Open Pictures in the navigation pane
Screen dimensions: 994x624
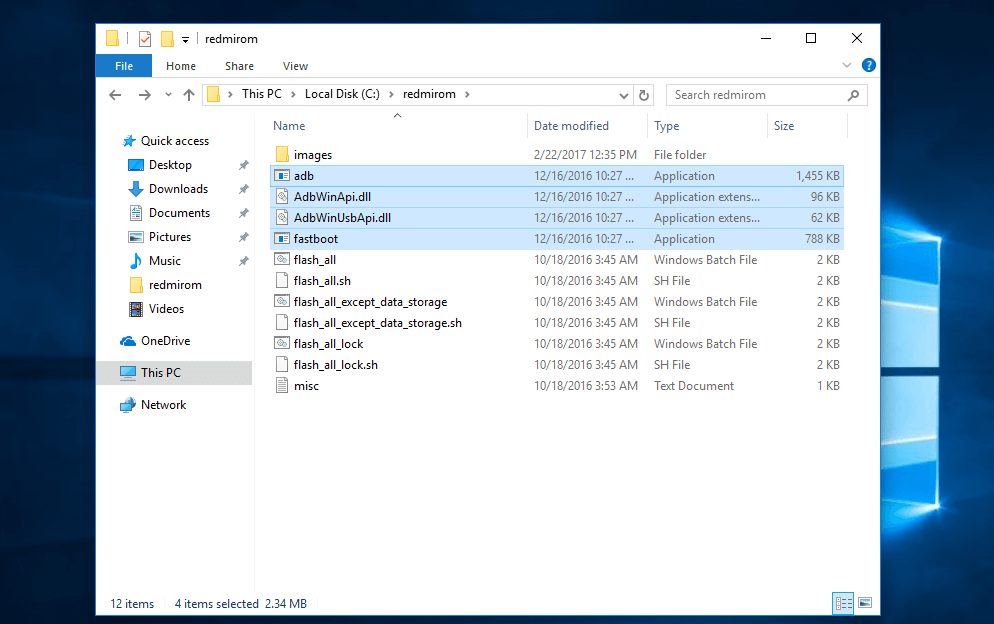click(169, 237)
